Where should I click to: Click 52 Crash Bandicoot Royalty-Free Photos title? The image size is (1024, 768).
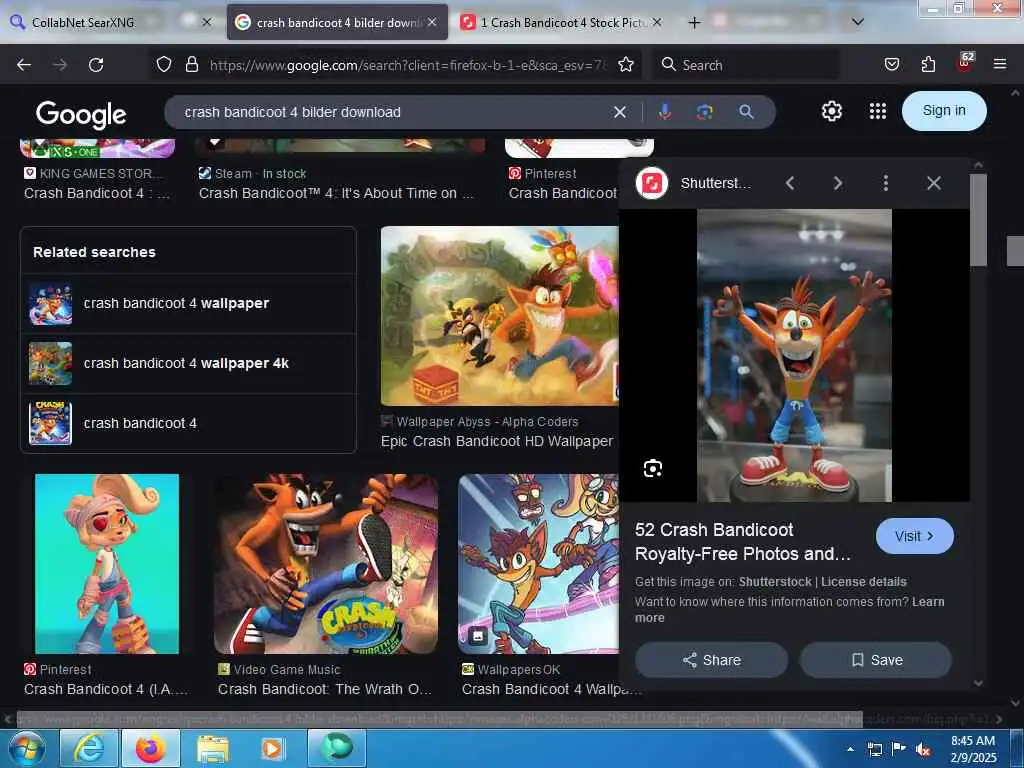click(743, 541)
